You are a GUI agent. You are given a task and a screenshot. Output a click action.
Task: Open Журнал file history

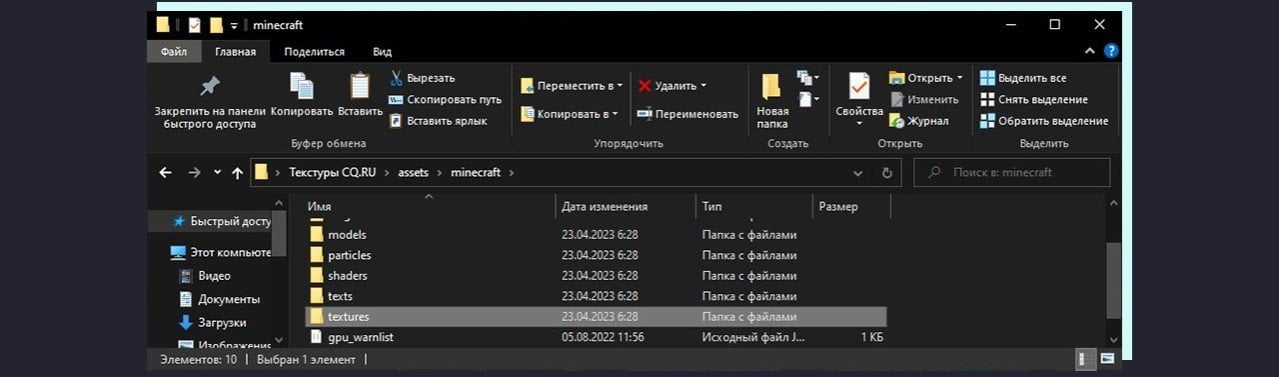pos(919,121)
